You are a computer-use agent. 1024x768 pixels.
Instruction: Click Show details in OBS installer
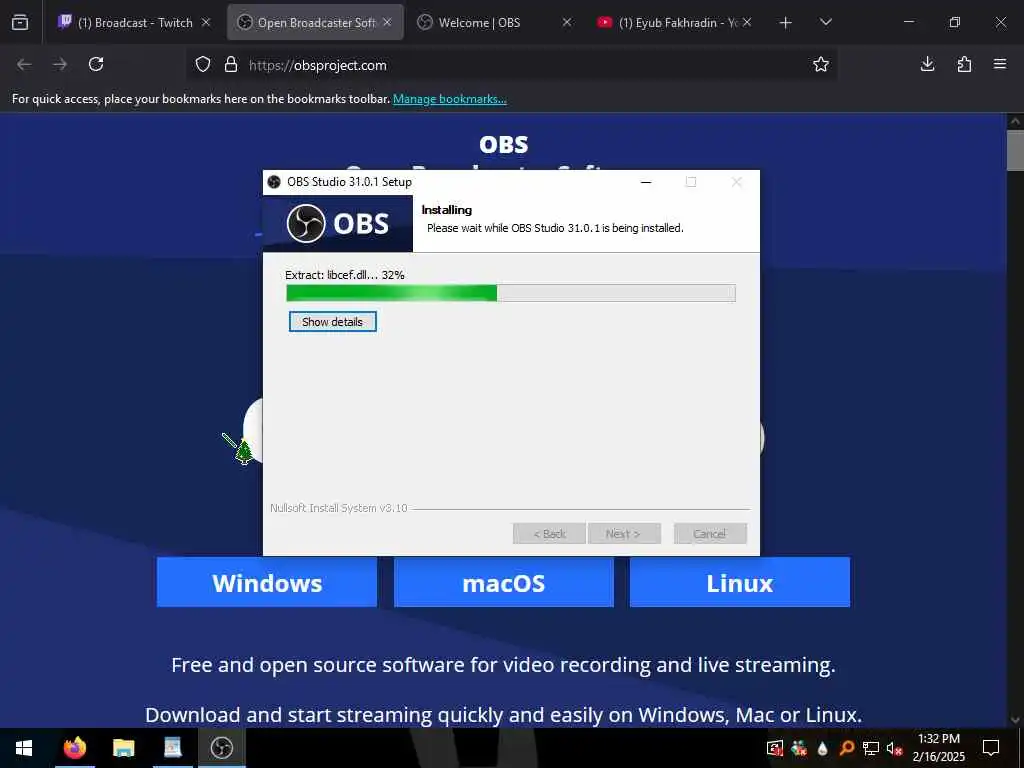(332, 322)
